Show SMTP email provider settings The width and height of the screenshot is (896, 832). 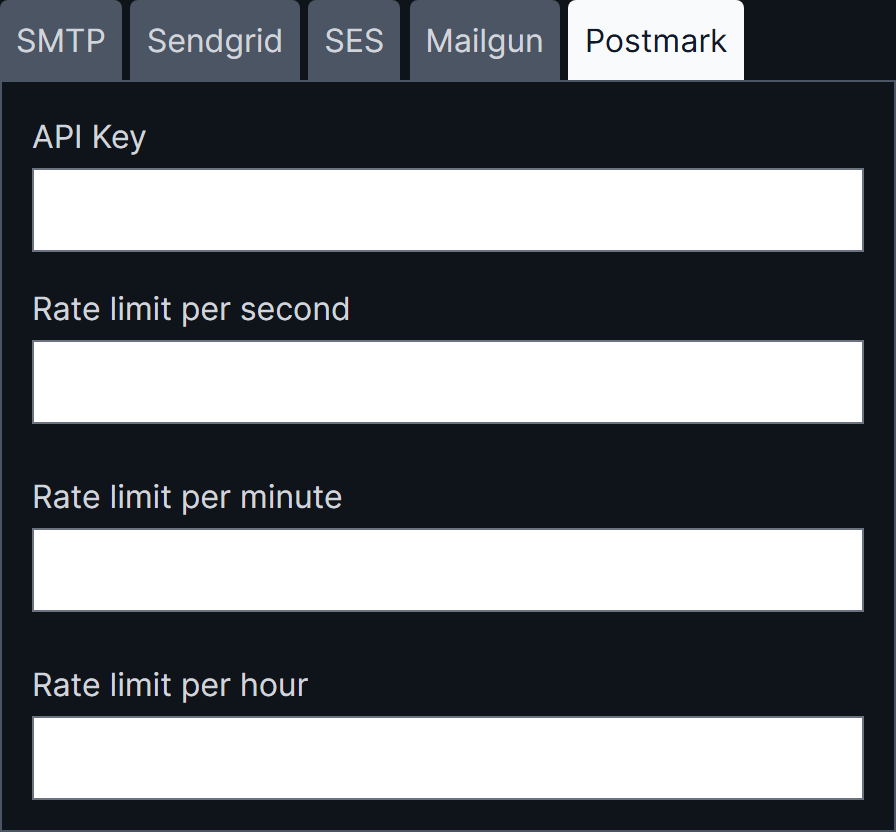tap(61, 41)
